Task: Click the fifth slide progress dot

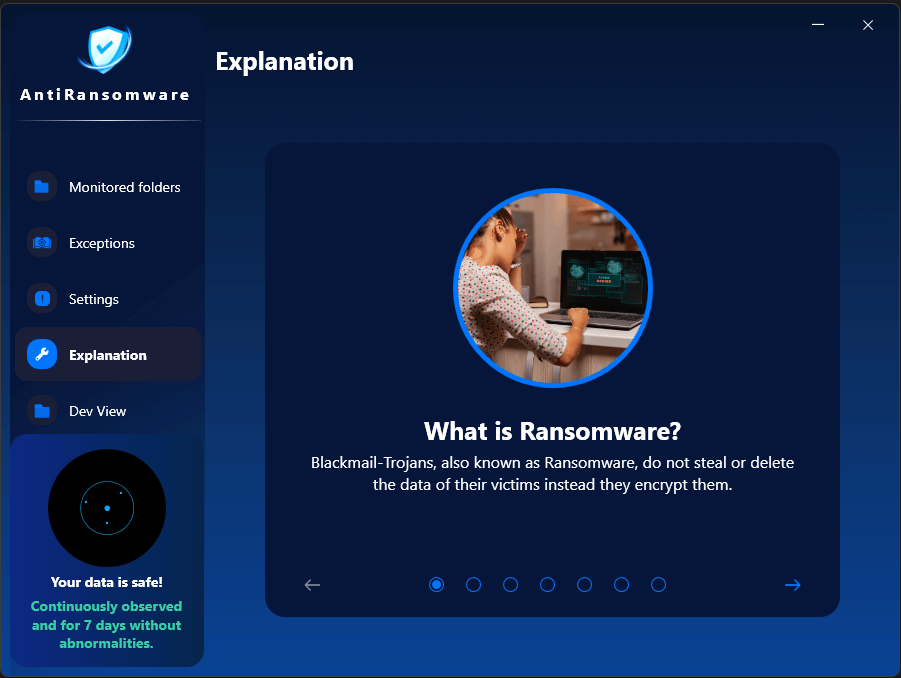Action: coord(584,584)
